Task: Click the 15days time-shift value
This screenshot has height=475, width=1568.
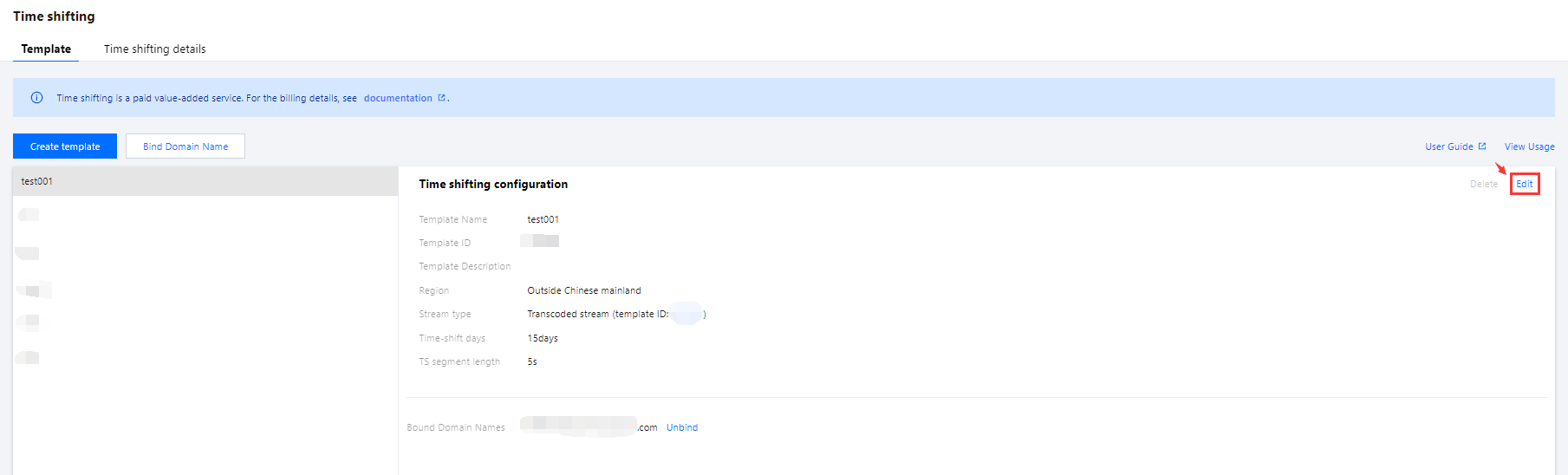Action: click(543, 338)
